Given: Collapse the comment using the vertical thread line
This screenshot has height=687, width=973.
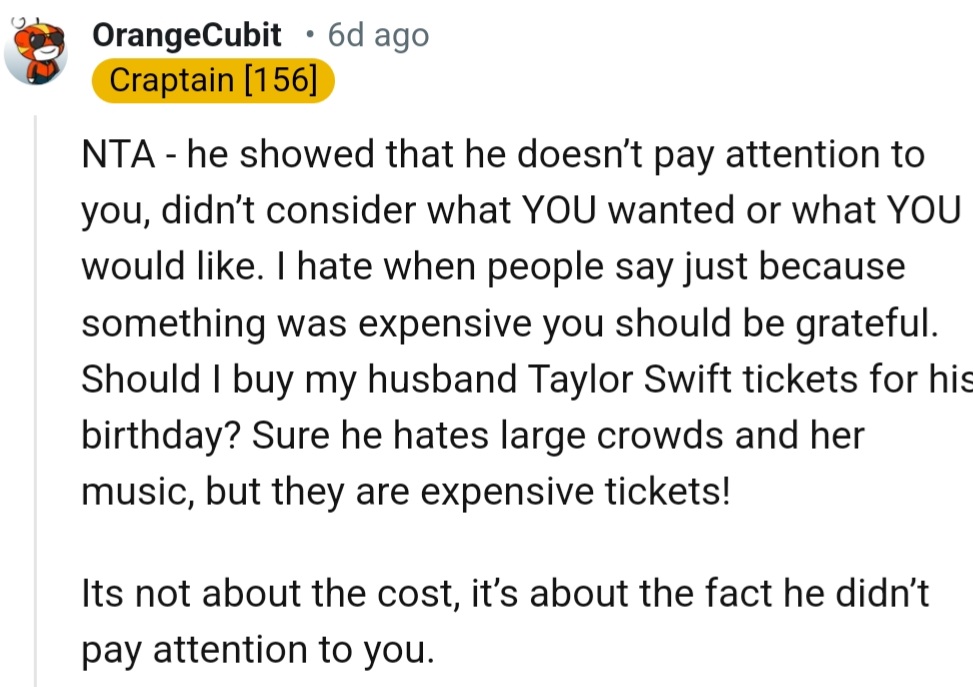Looking at the screenshot, I should coord(36,400).
